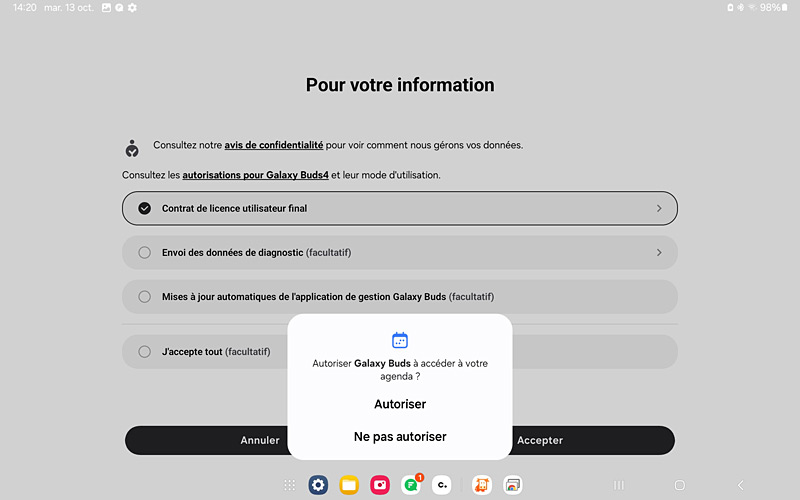
Task: Tap the Pour votre information heading
Action: tap(400, 85)
